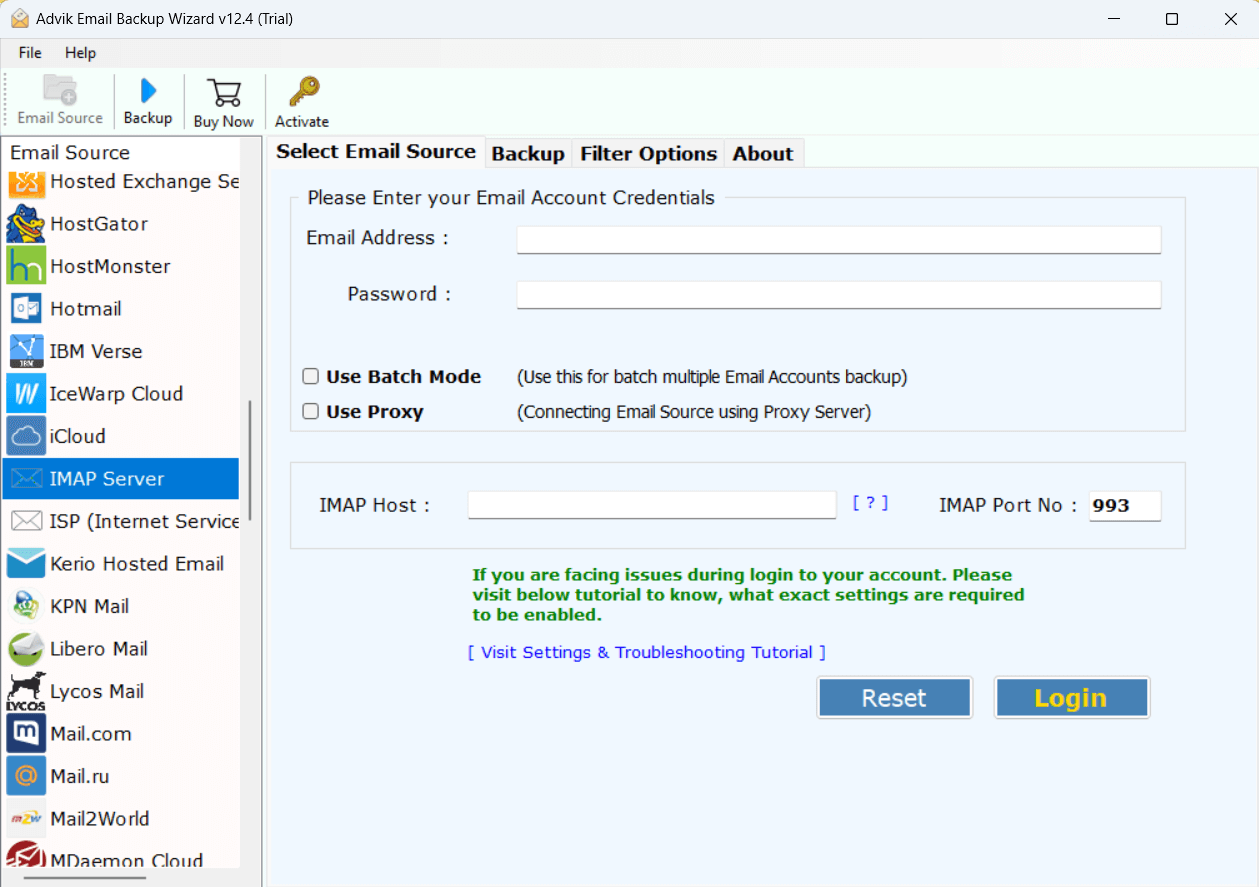Select the Mail.com icon

click(26, 734)
